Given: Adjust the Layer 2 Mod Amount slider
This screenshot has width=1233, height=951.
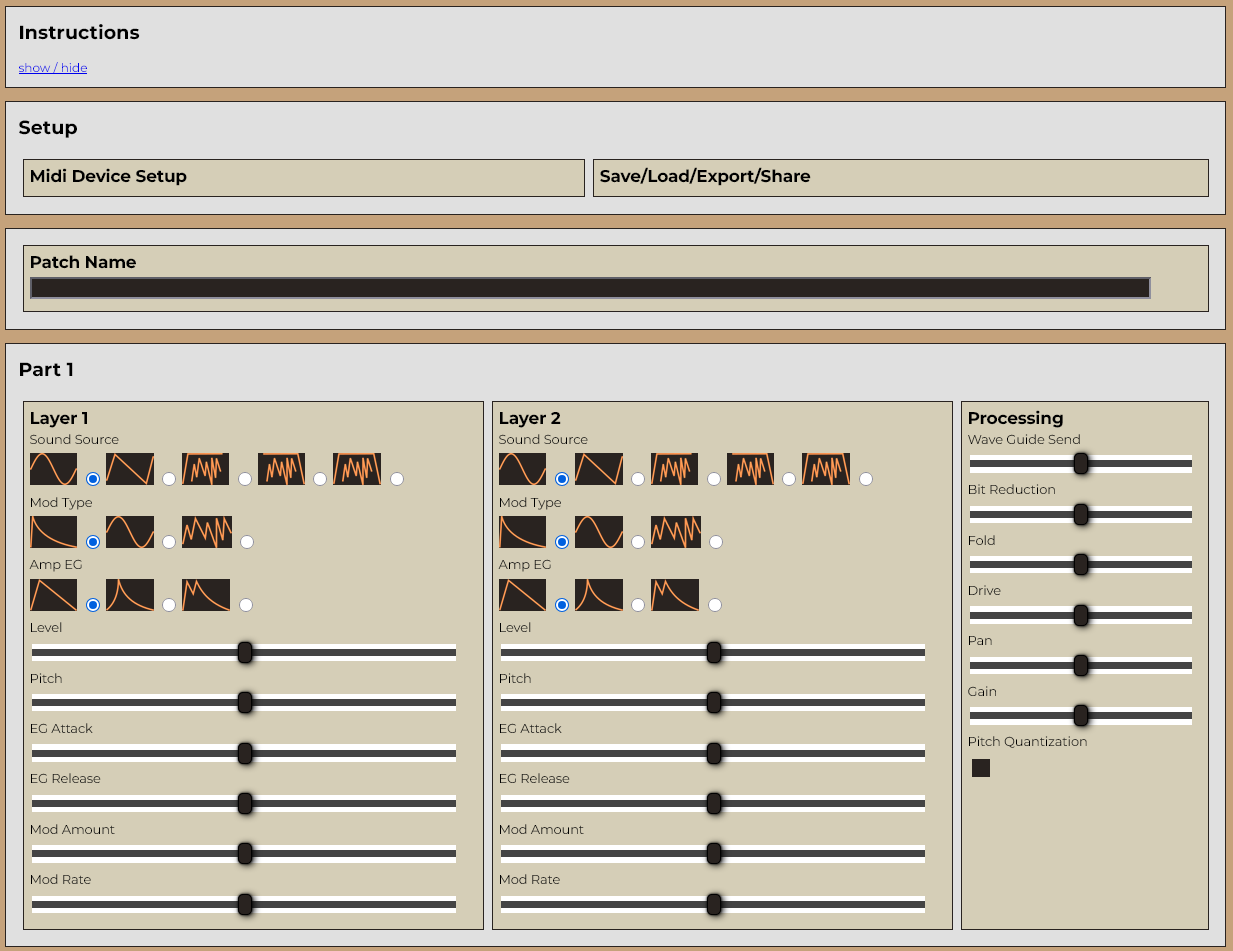Looking at the screenshot, I should [713, 854].
